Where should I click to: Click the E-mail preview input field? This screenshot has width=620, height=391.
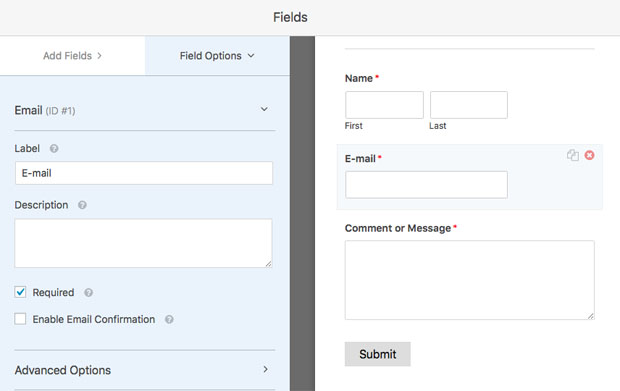tap(427, 185)
